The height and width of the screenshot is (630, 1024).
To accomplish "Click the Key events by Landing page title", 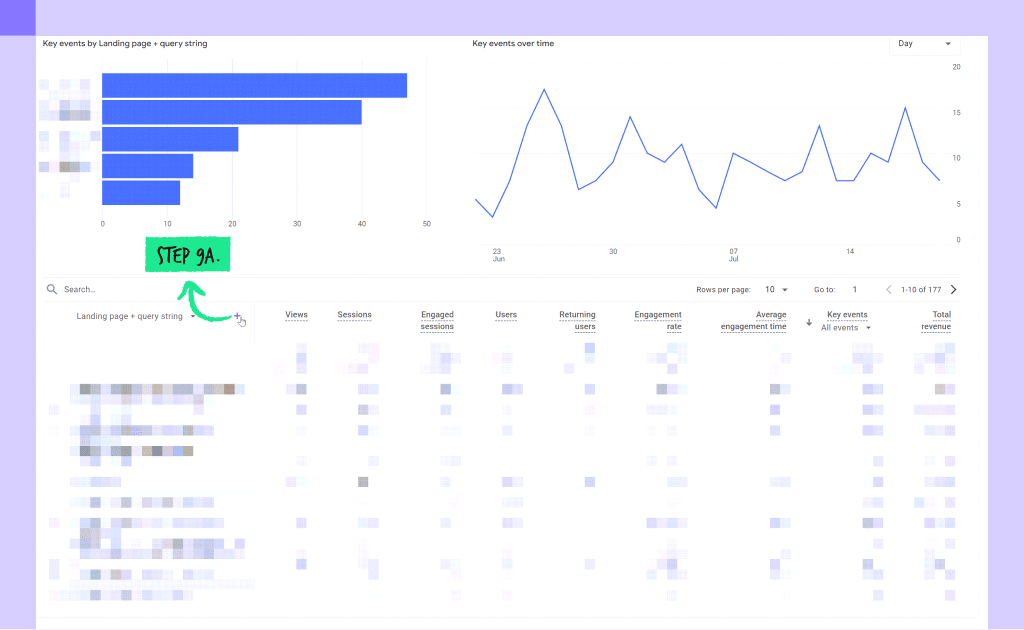I will pos(125,44).
